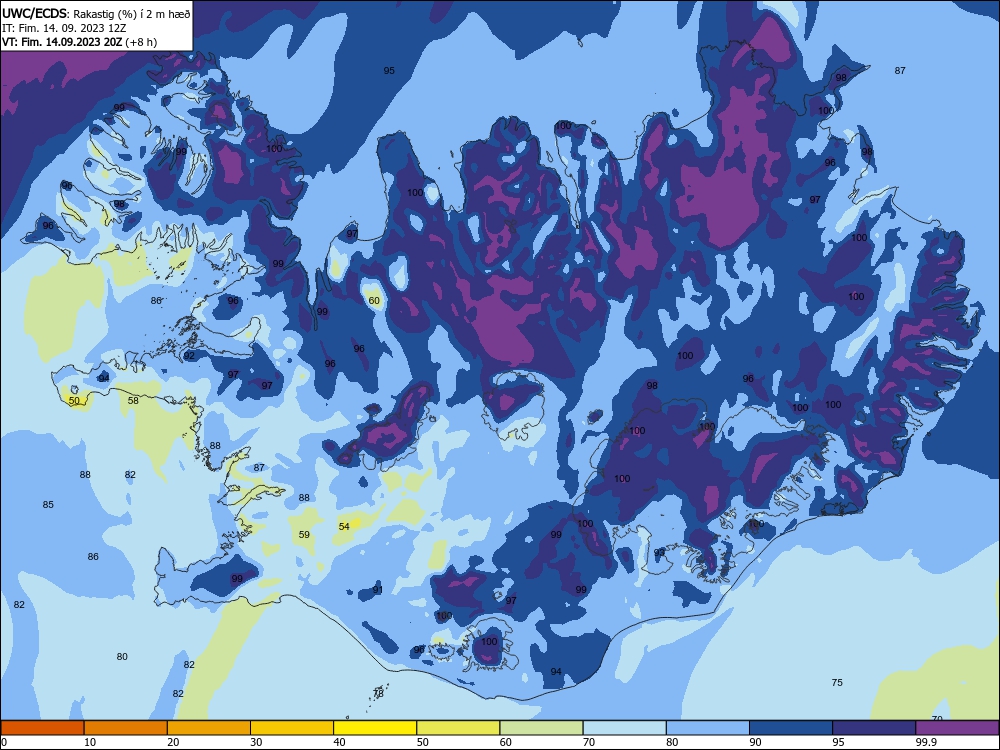Click the 30–40 amber legend swatch
1000x750 pixels.
292,728
